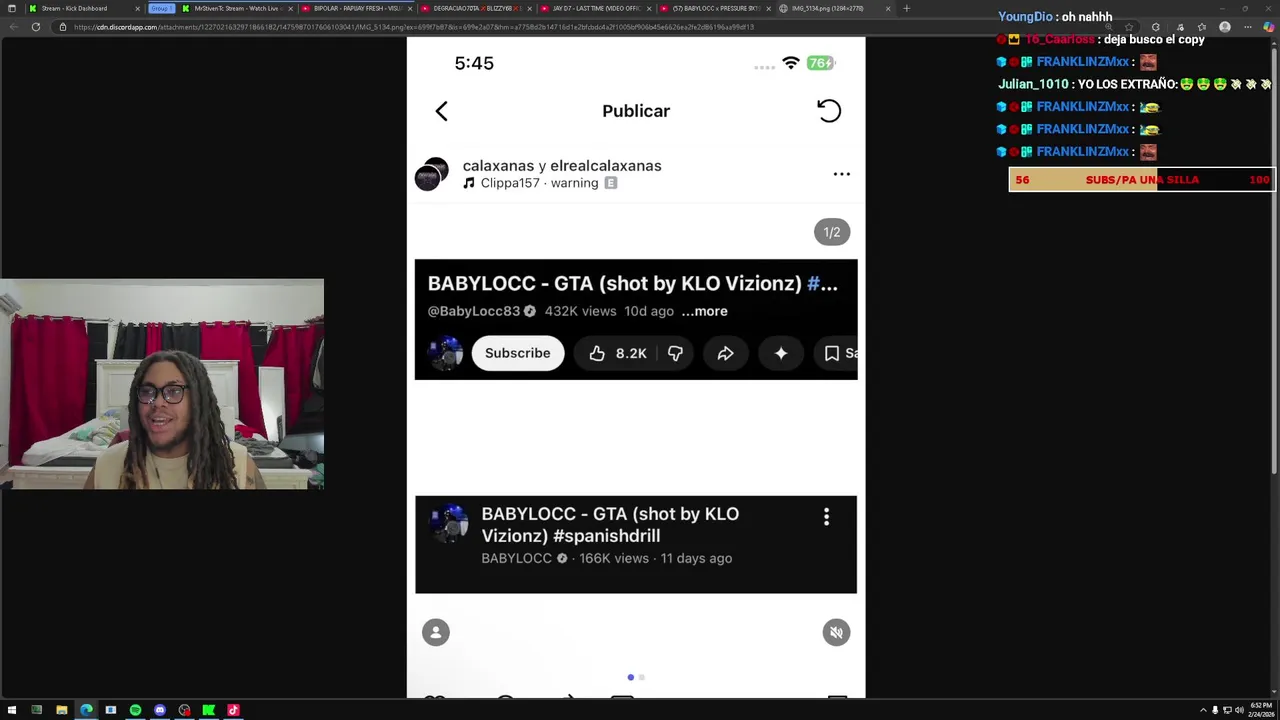Tap the music note audio icon
The height and width of the screenshot is (720, 1280).
tap(469, 183)
